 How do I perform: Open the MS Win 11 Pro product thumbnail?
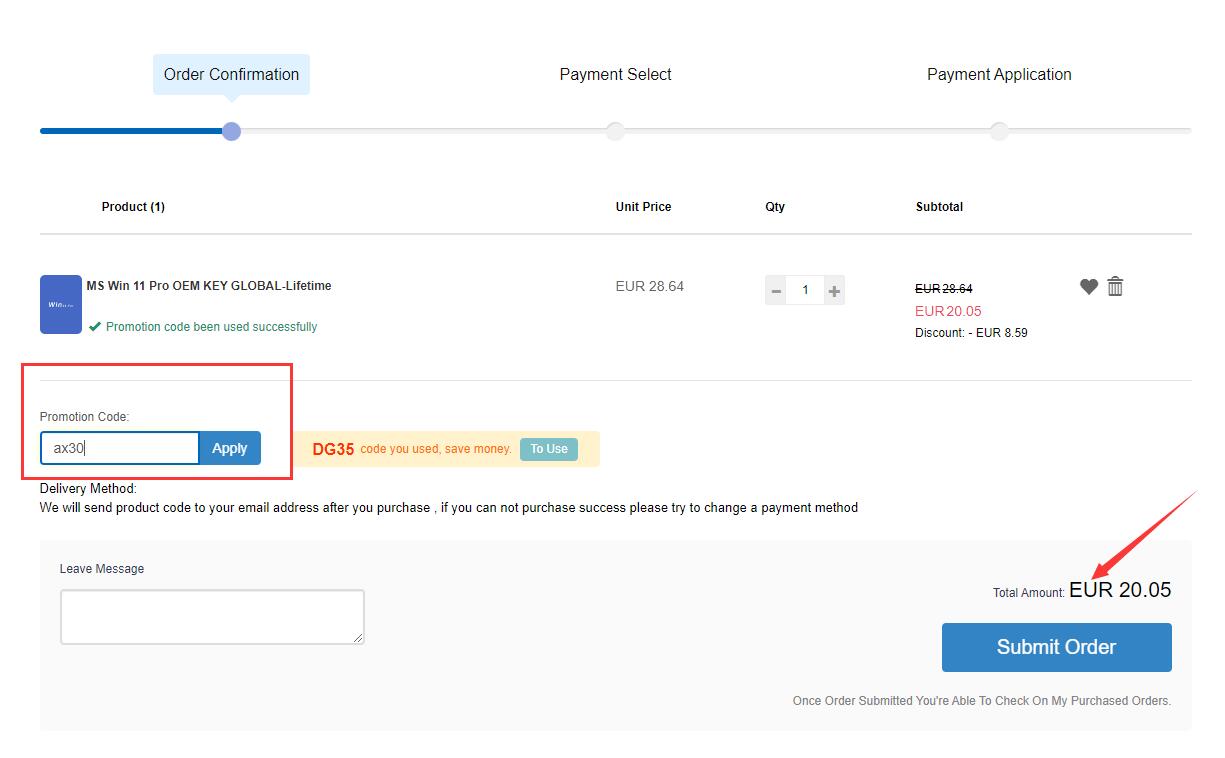point(61,305)
